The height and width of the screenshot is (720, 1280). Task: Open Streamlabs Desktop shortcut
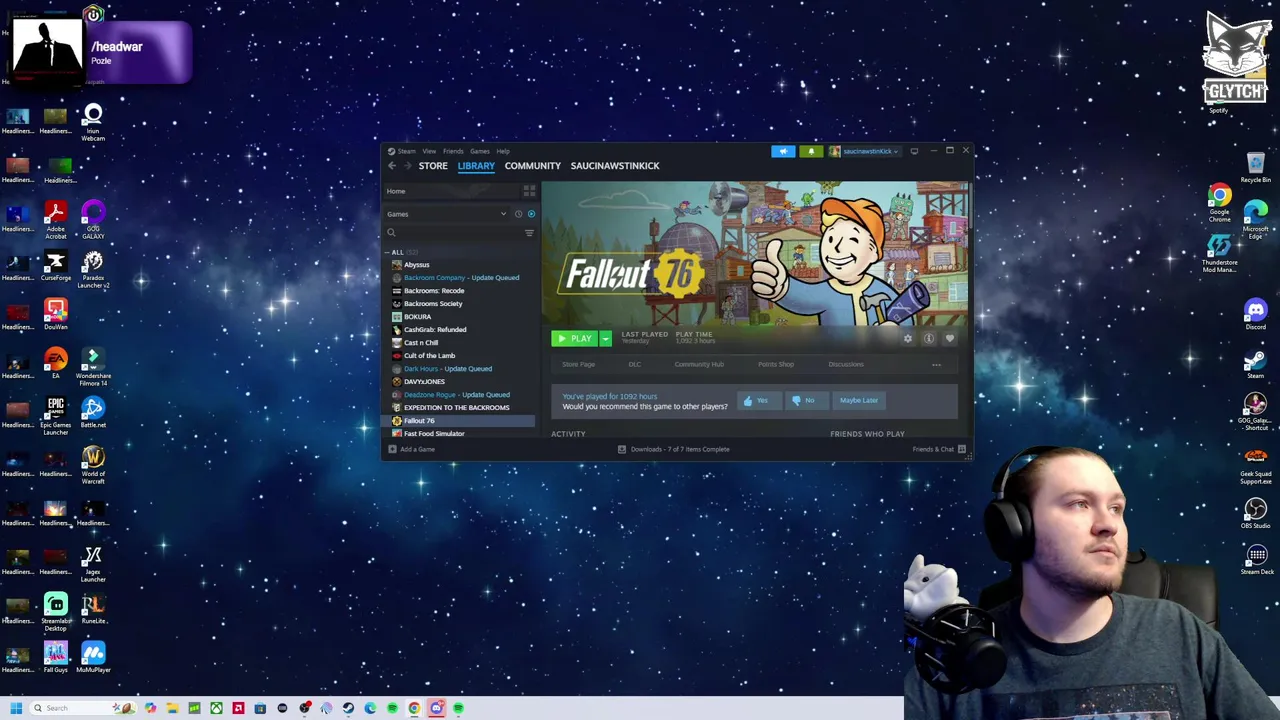tap(55, 612)
